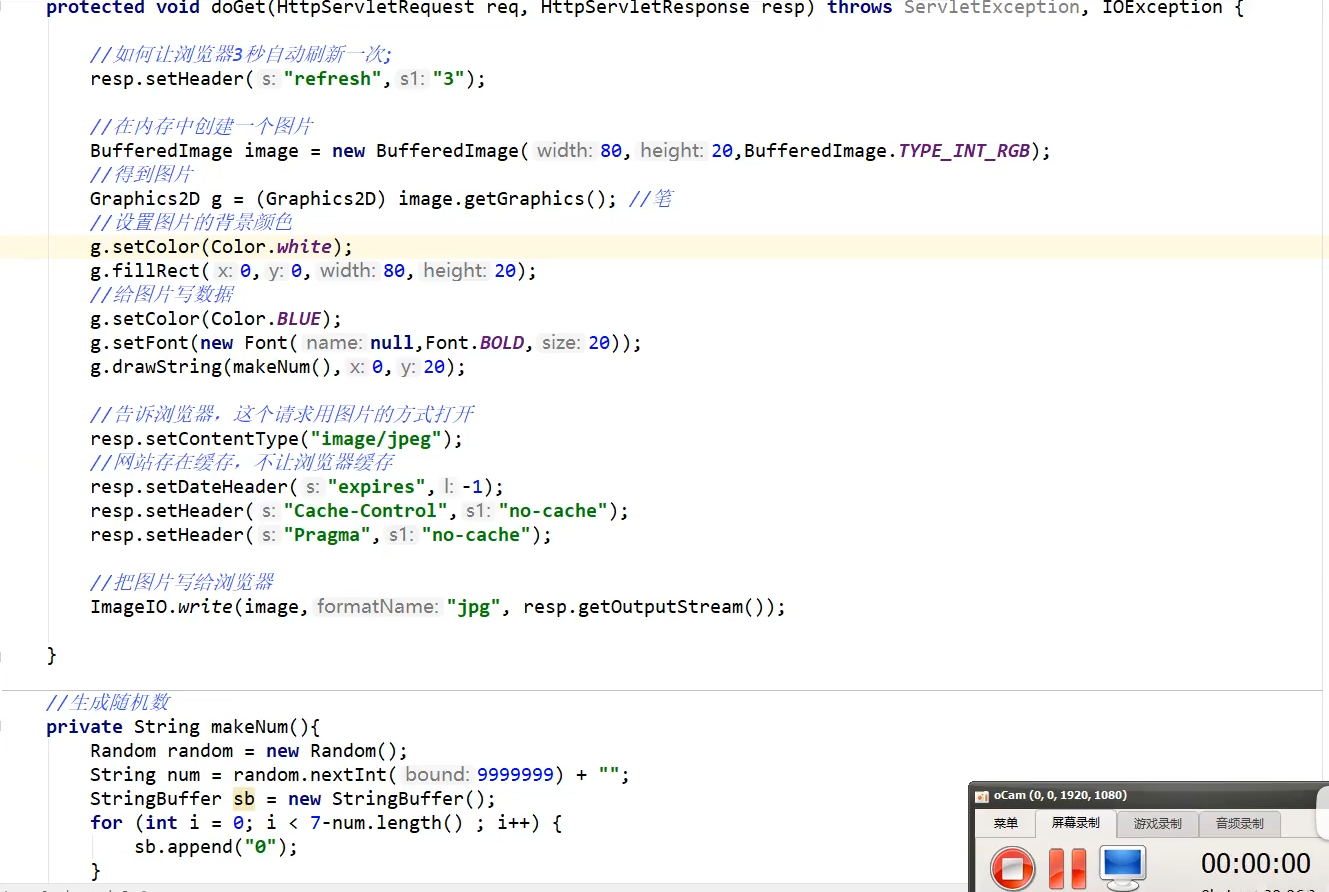Click the comment 在内存中创建一个图片
The image size is (1329, 892).
click(202, 127)
